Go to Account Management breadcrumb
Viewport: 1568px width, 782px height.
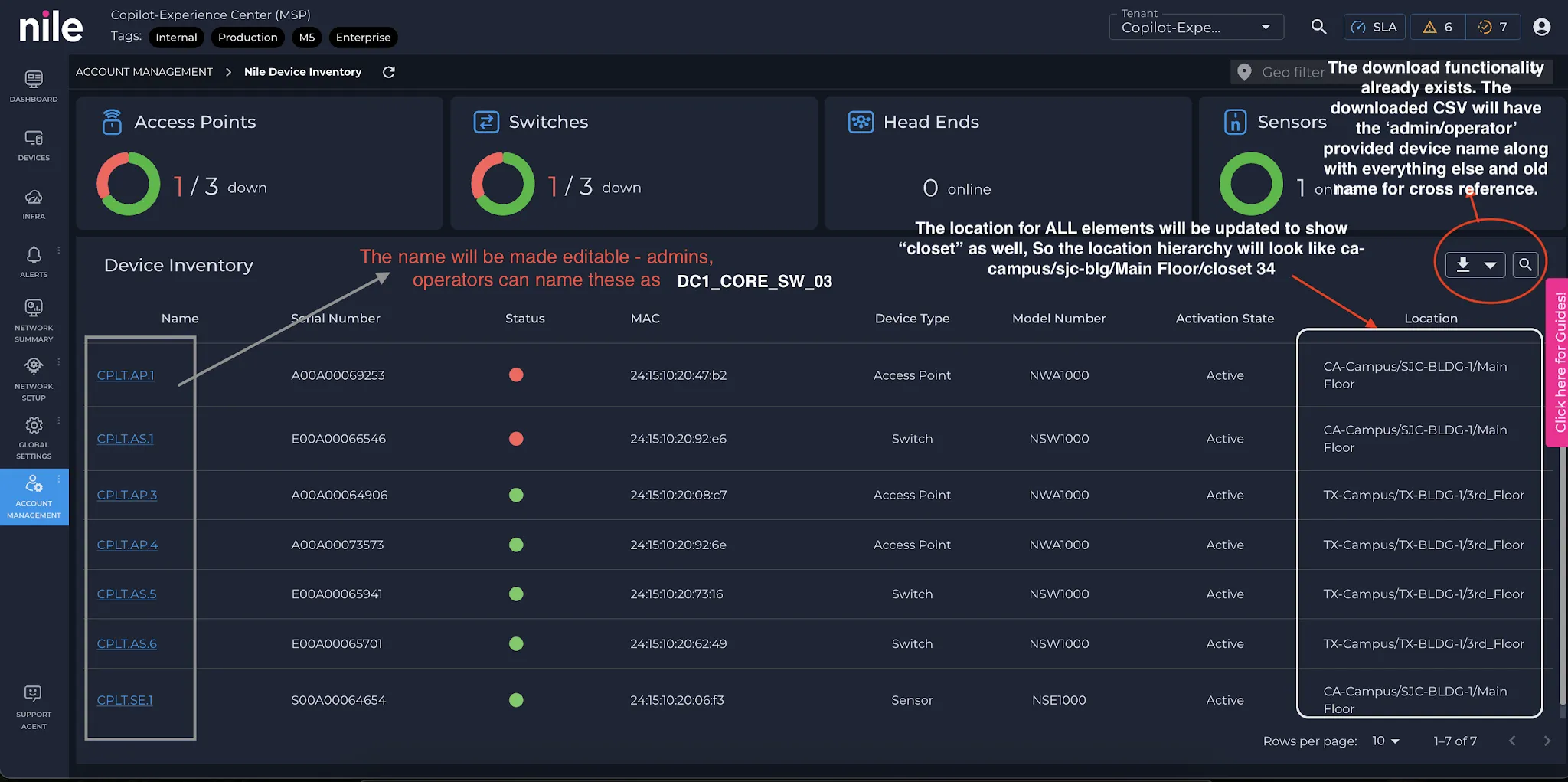tap(144, 72)
